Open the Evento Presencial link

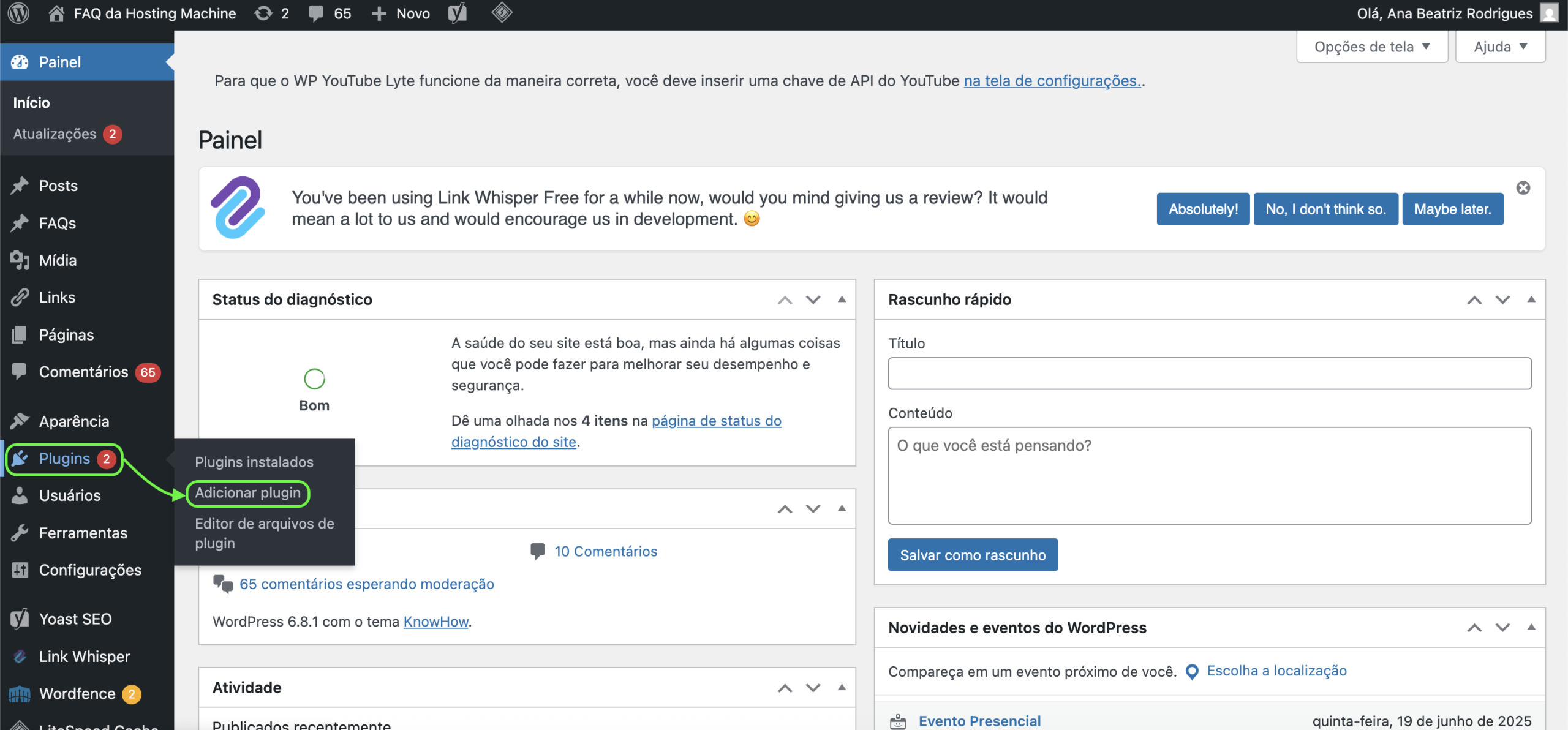click(x=979, y=721)
